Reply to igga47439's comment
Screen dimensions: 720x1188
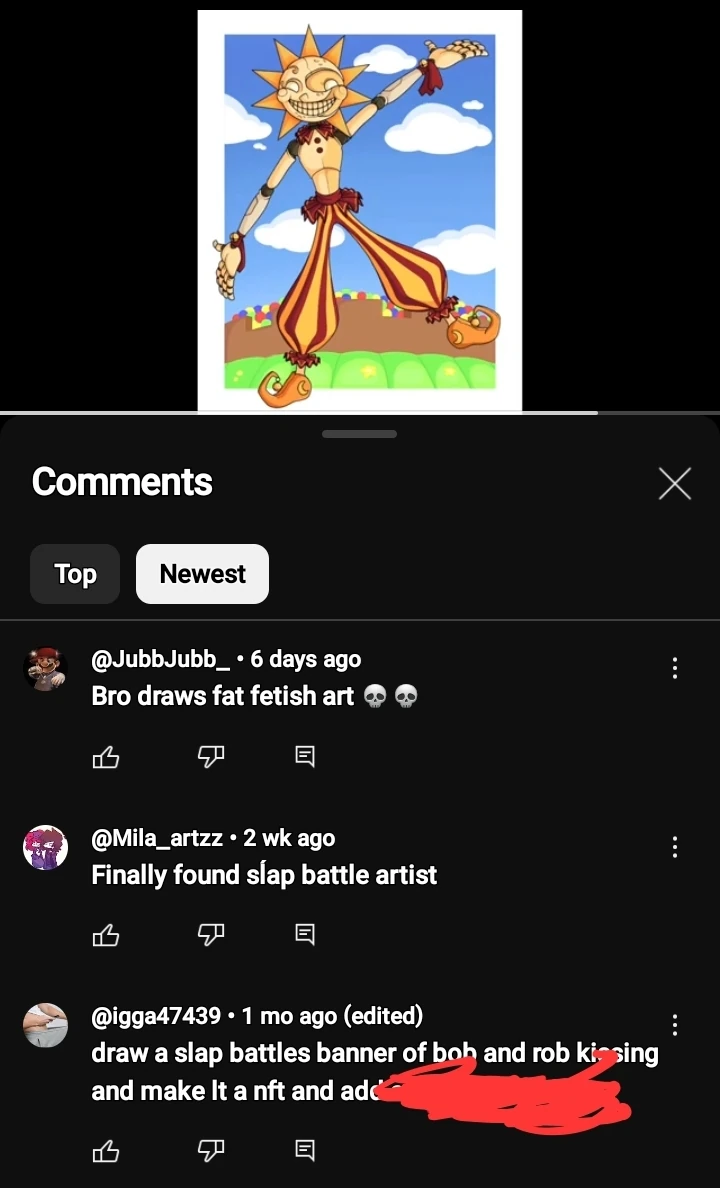click(x=305, y=1150)
